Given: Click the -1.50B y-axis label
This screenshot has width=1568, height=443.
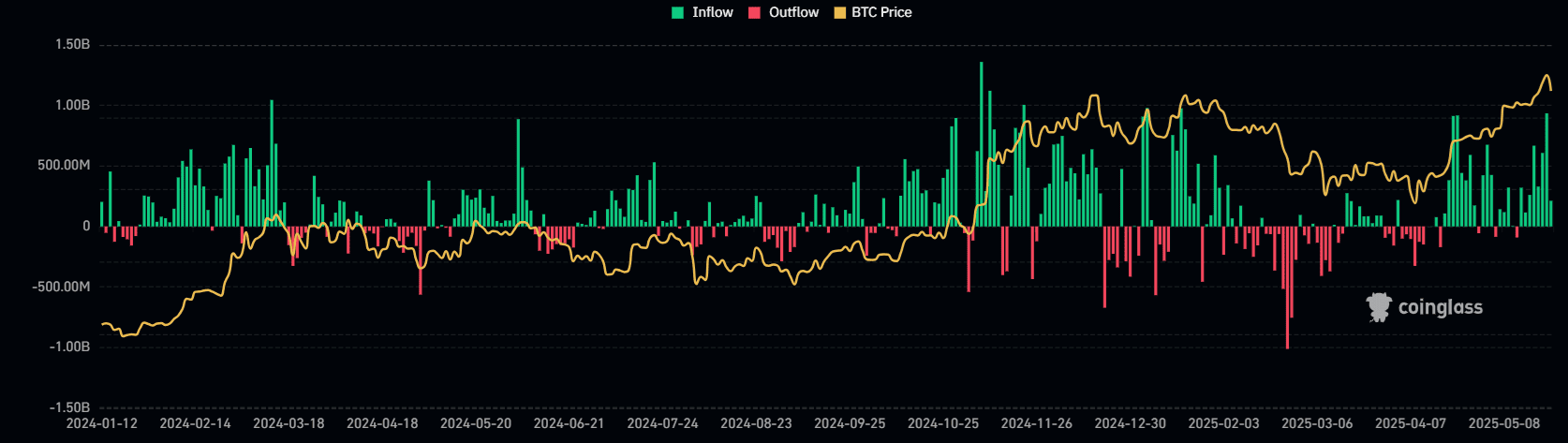Looking at the screenshot, I should coord(70,407).
